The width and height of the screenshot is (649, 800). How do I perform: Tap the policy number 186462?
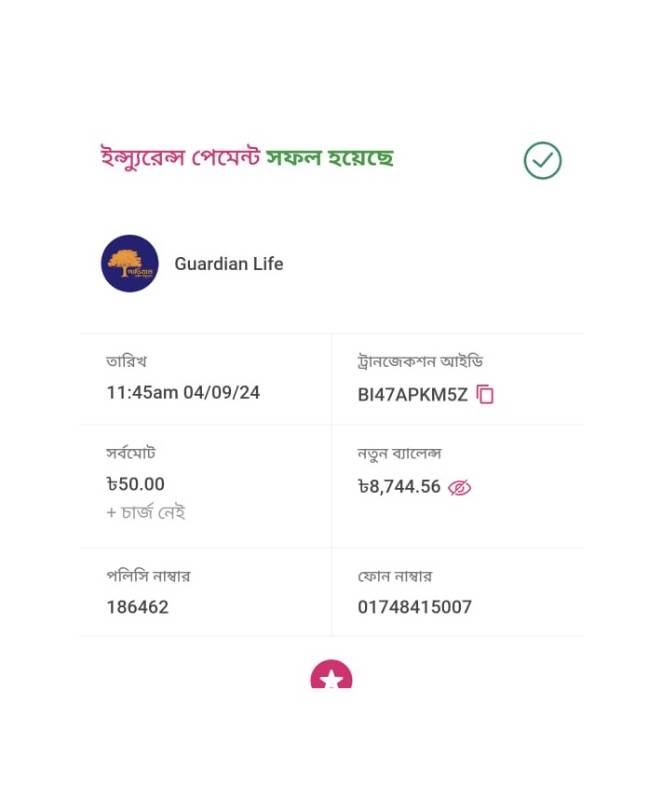[137, 607]
